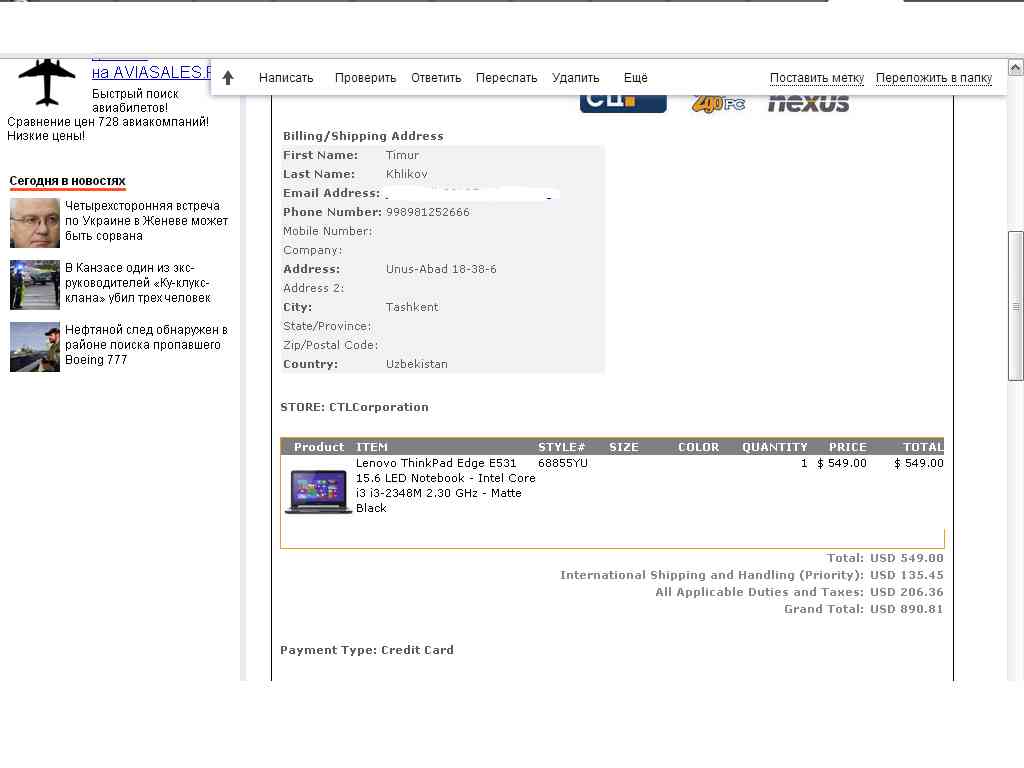Image resolution: width=1024 pixels, height=768 pixels.
Task: Click Ответить to reply
Action: coord(436,78)
